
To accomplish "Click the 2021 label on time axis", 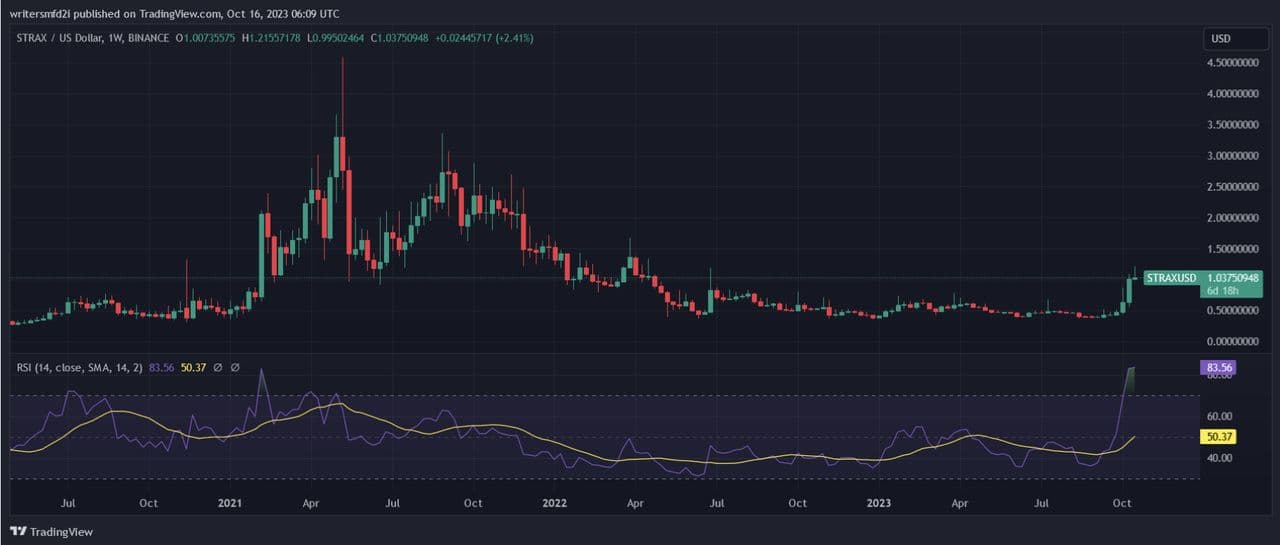I will pos(231,504).
